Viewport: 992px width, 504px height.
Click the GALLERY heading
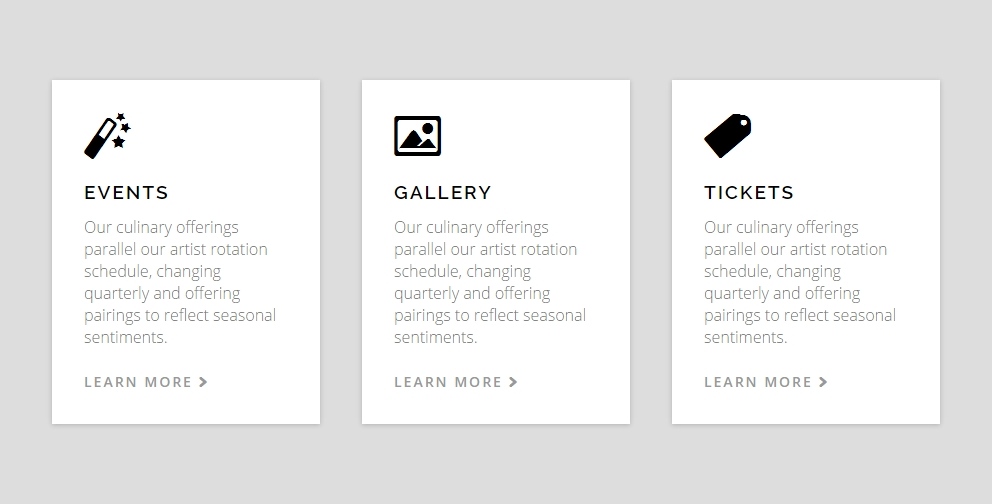click(443, 192)
